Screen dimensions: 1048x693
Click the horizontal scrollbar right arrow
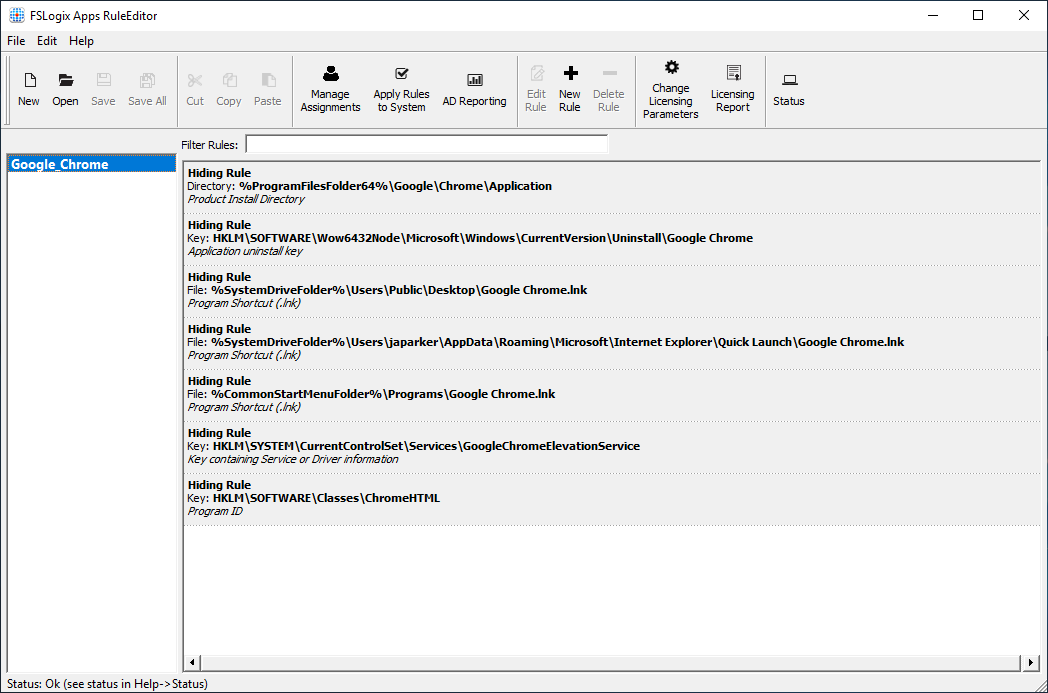click(1031, 662)
